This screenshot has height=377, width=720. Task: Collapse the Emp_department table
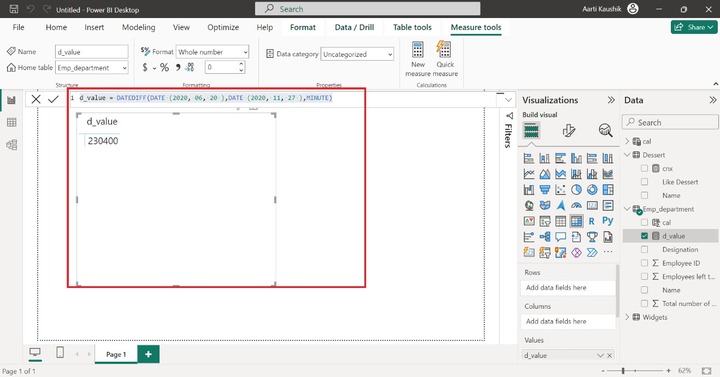coord(627,209)
